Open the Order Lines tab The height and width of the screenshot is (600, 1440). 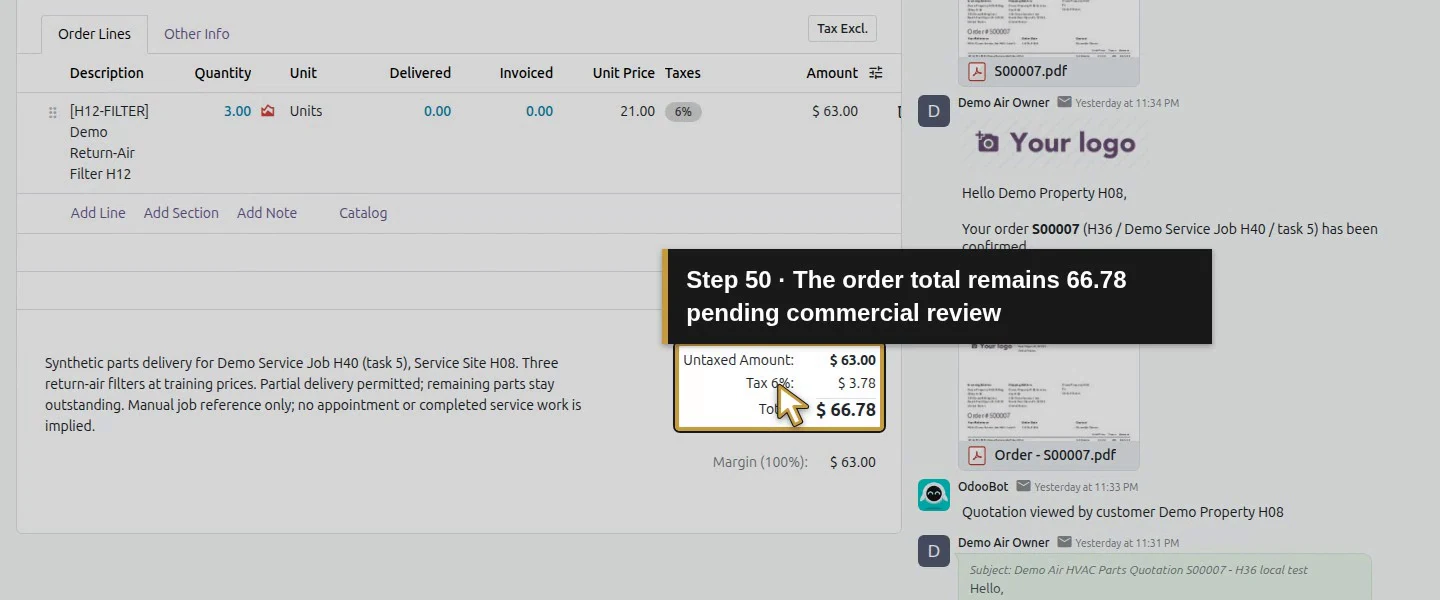click(x=94, y=34)
